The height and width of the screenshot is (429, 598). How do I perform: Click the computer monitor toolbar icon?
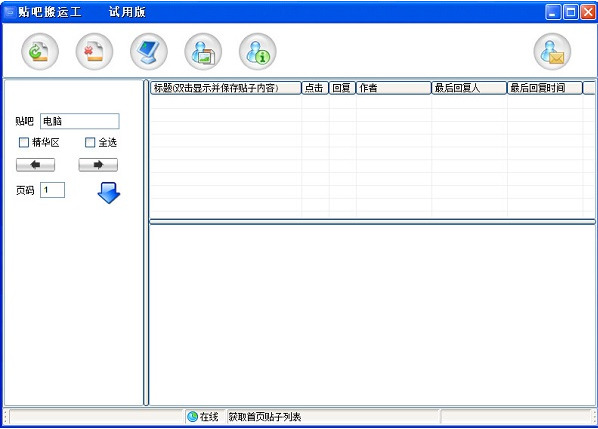pos(149,51)
